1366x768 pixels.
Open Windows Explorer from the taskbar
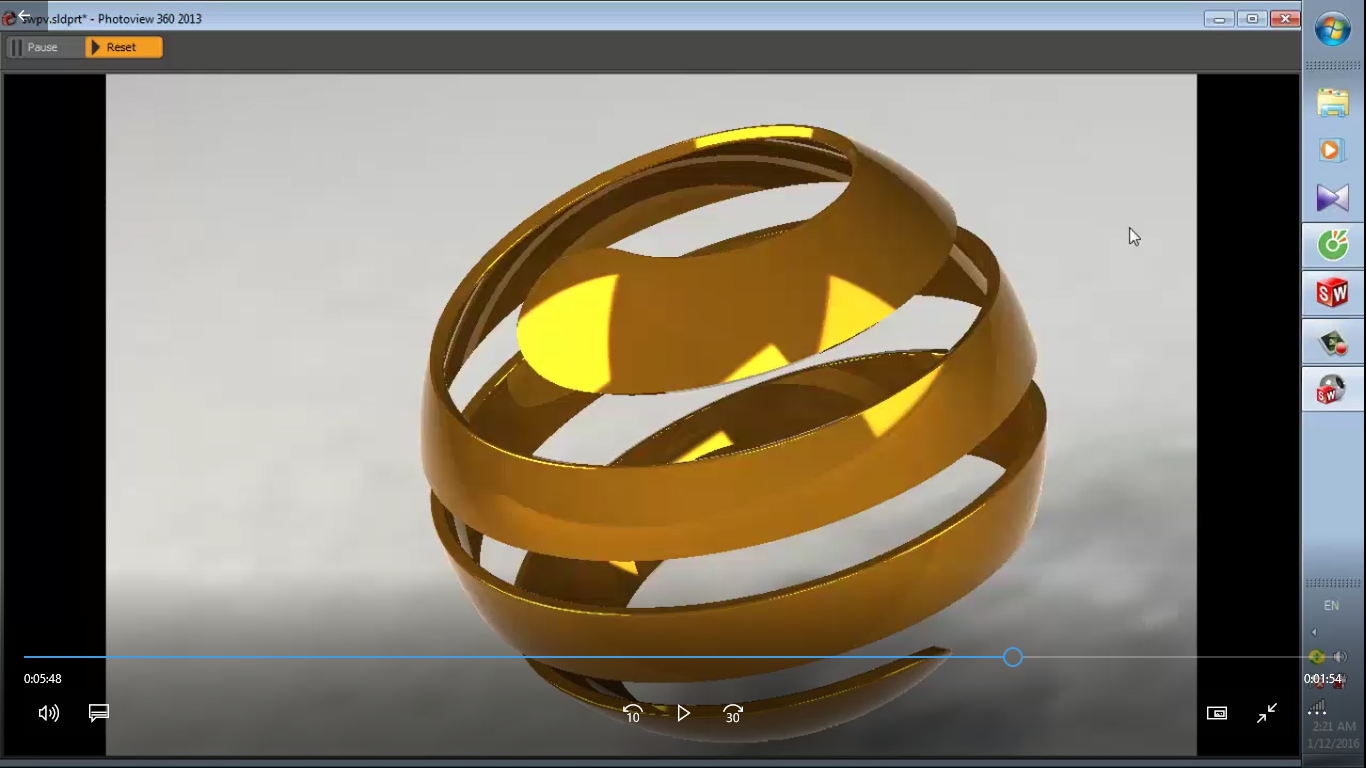point(1333,102)
